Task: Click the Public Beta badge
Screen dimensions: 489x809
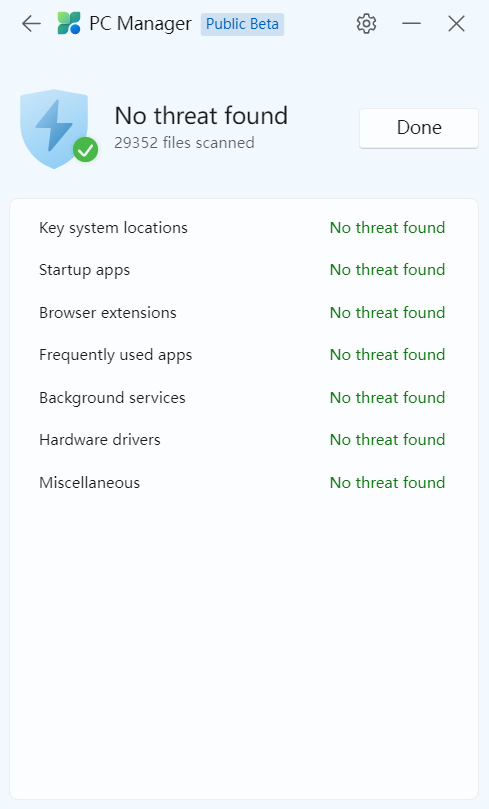Action: click(242, 24)
